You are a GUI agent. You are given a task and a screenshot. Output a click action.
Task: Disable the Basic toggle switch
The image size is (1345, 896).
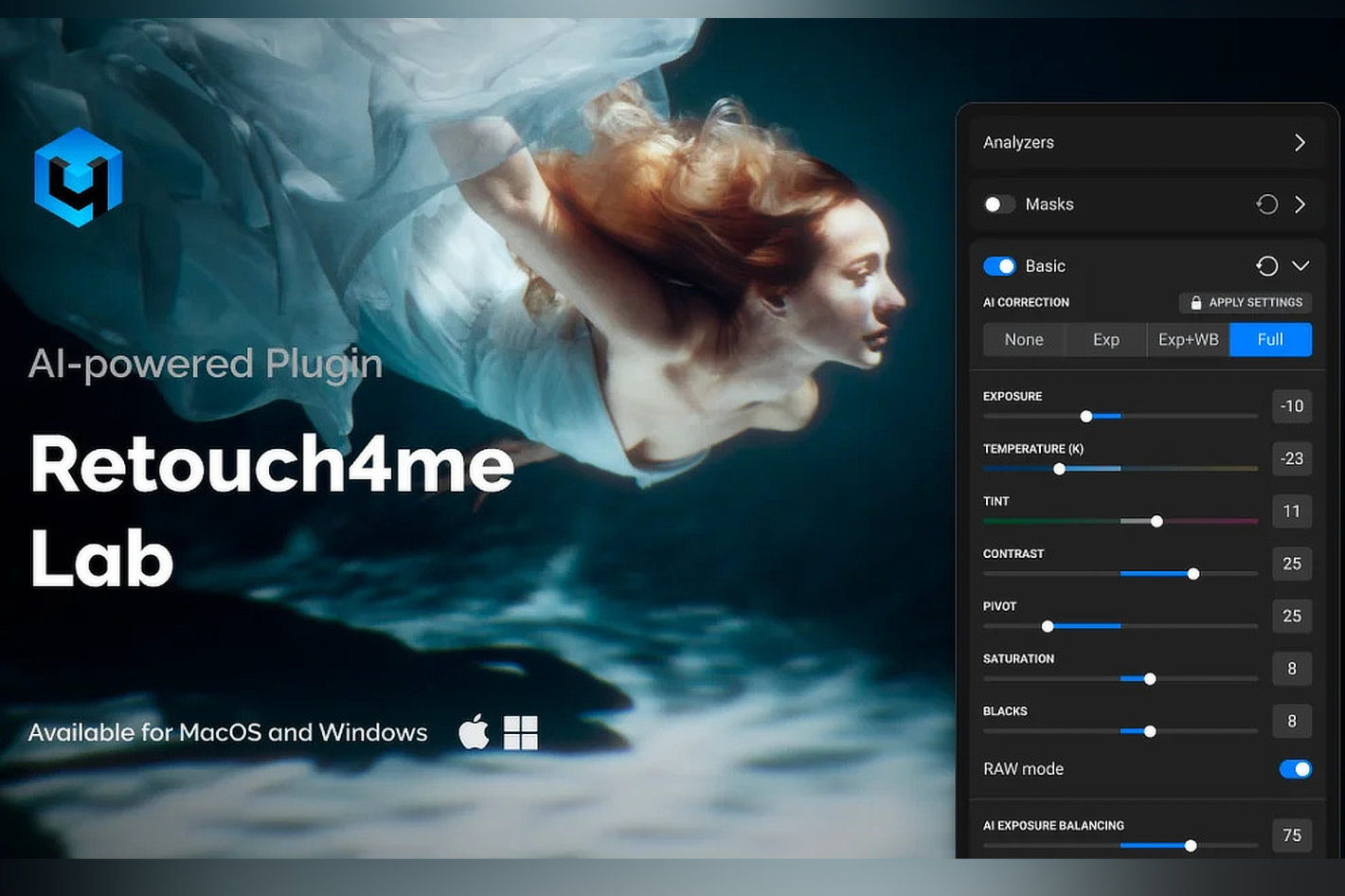(999, 266)
